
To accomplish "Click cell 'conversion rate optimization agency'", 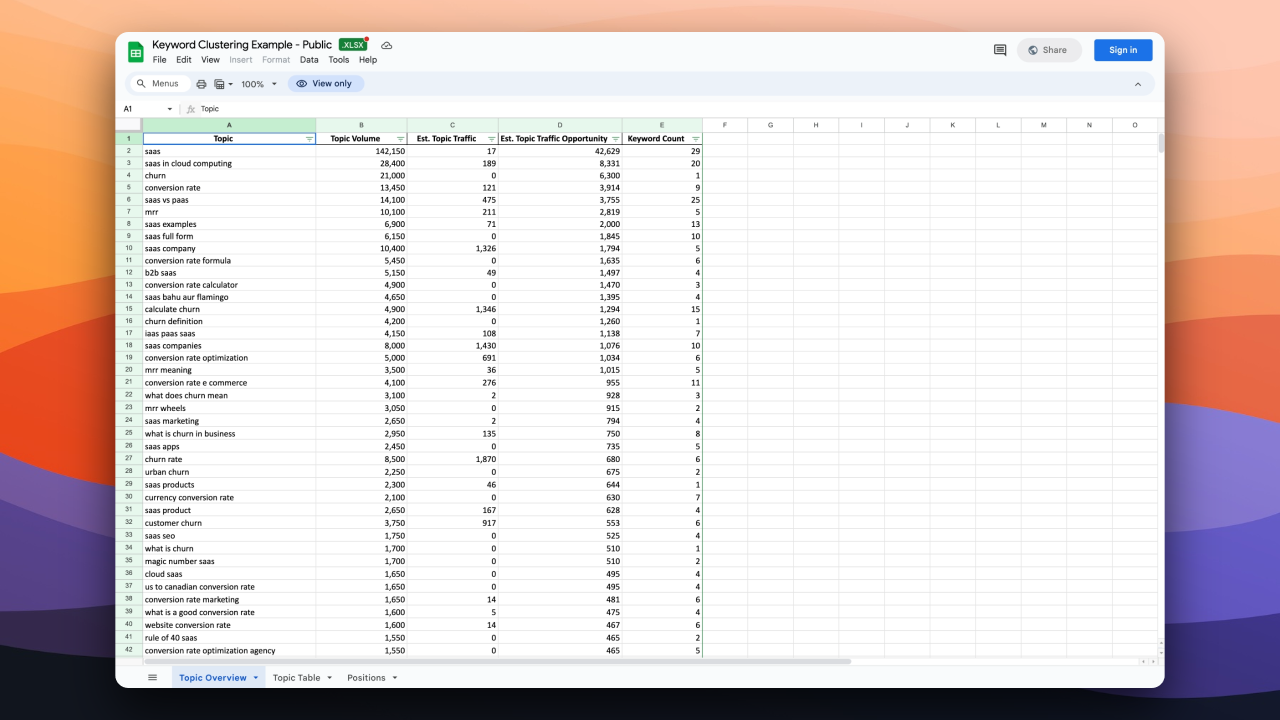I will [x=229, y=650].
